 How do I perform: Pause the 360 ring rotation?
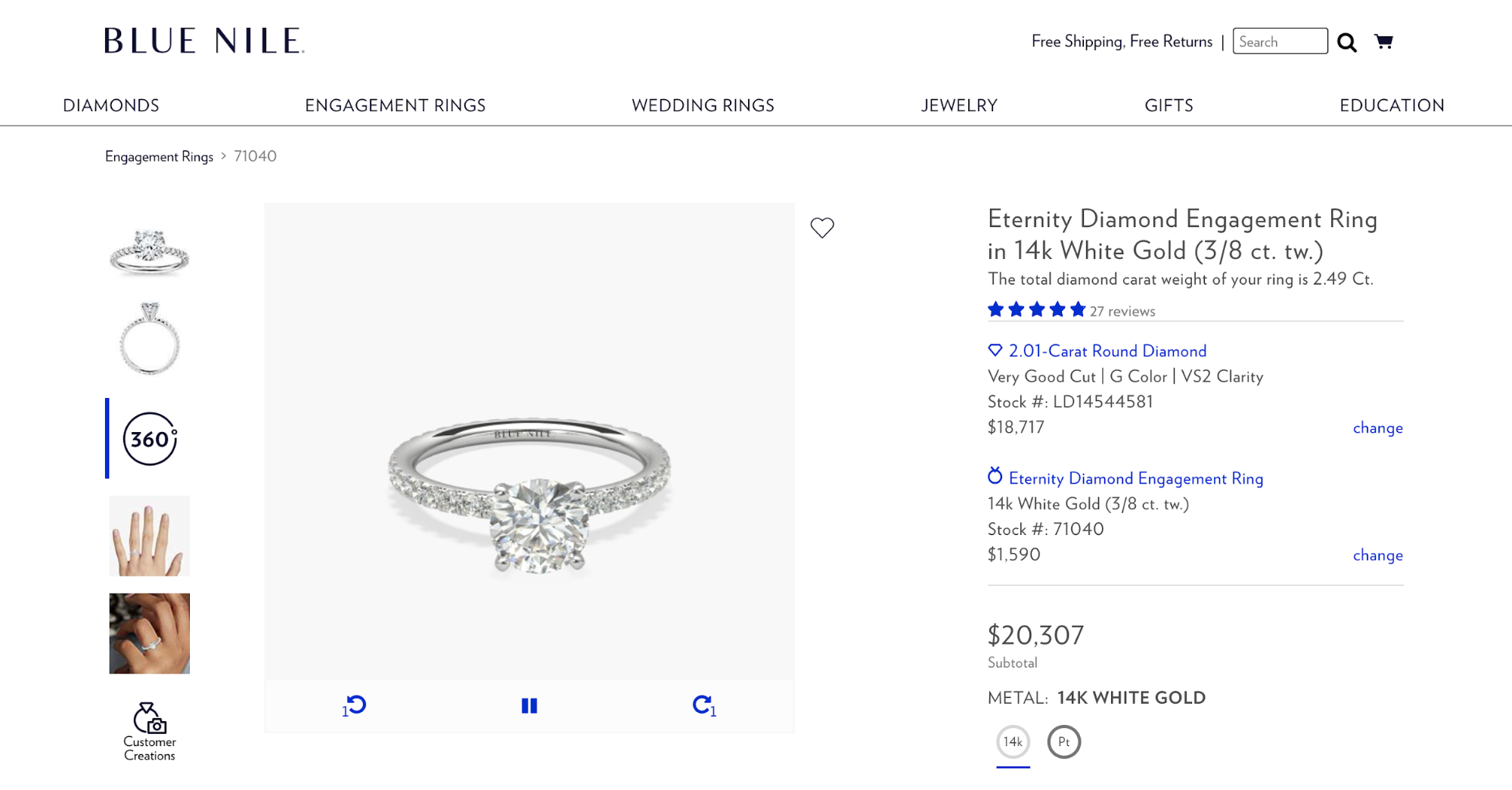[529, 706]
